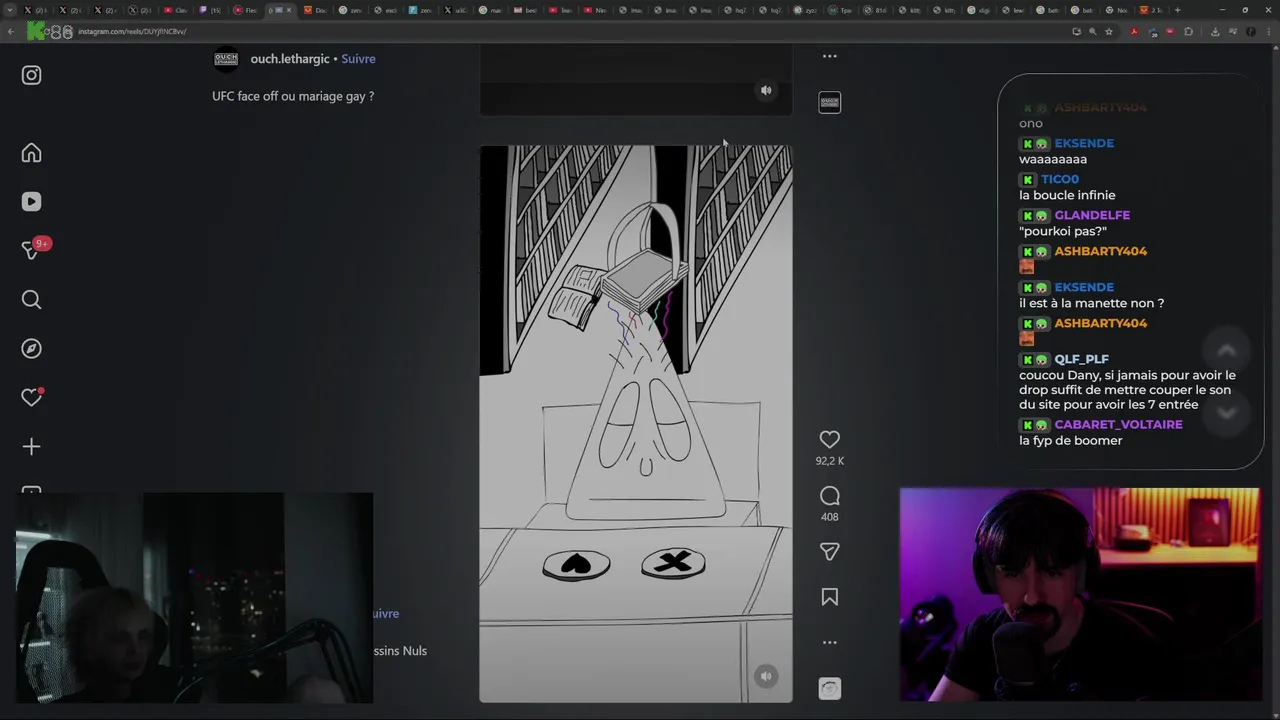
Task: Open the Explore compass icon
Action: [31, 349]
